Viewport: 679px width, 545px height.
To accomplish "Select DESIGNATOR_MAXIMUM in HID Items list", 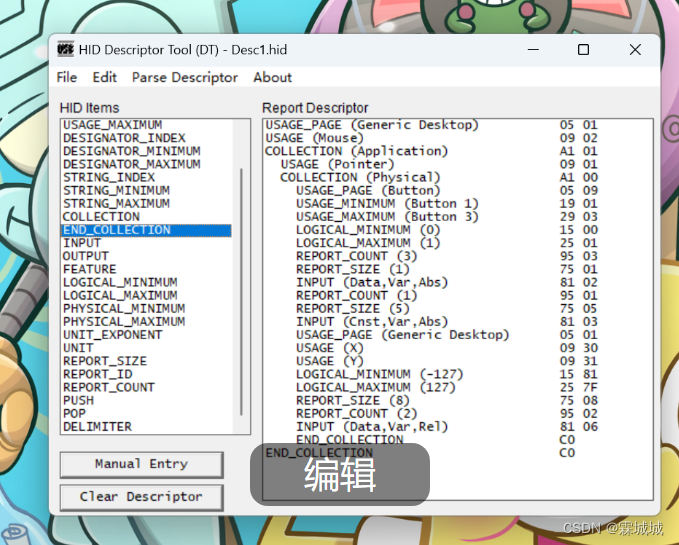I will pos(146,164).
